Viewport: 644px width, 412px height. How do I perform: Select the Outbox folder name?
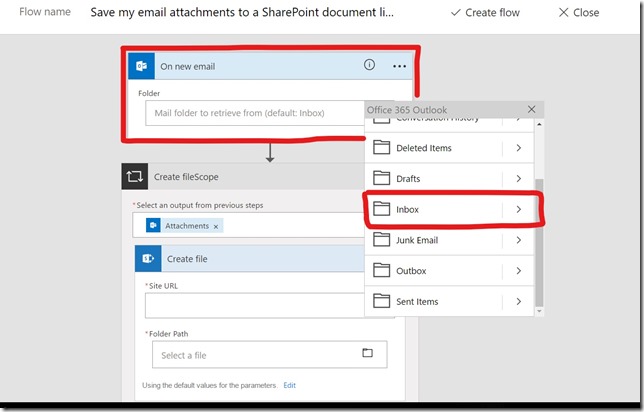[411, 271]
